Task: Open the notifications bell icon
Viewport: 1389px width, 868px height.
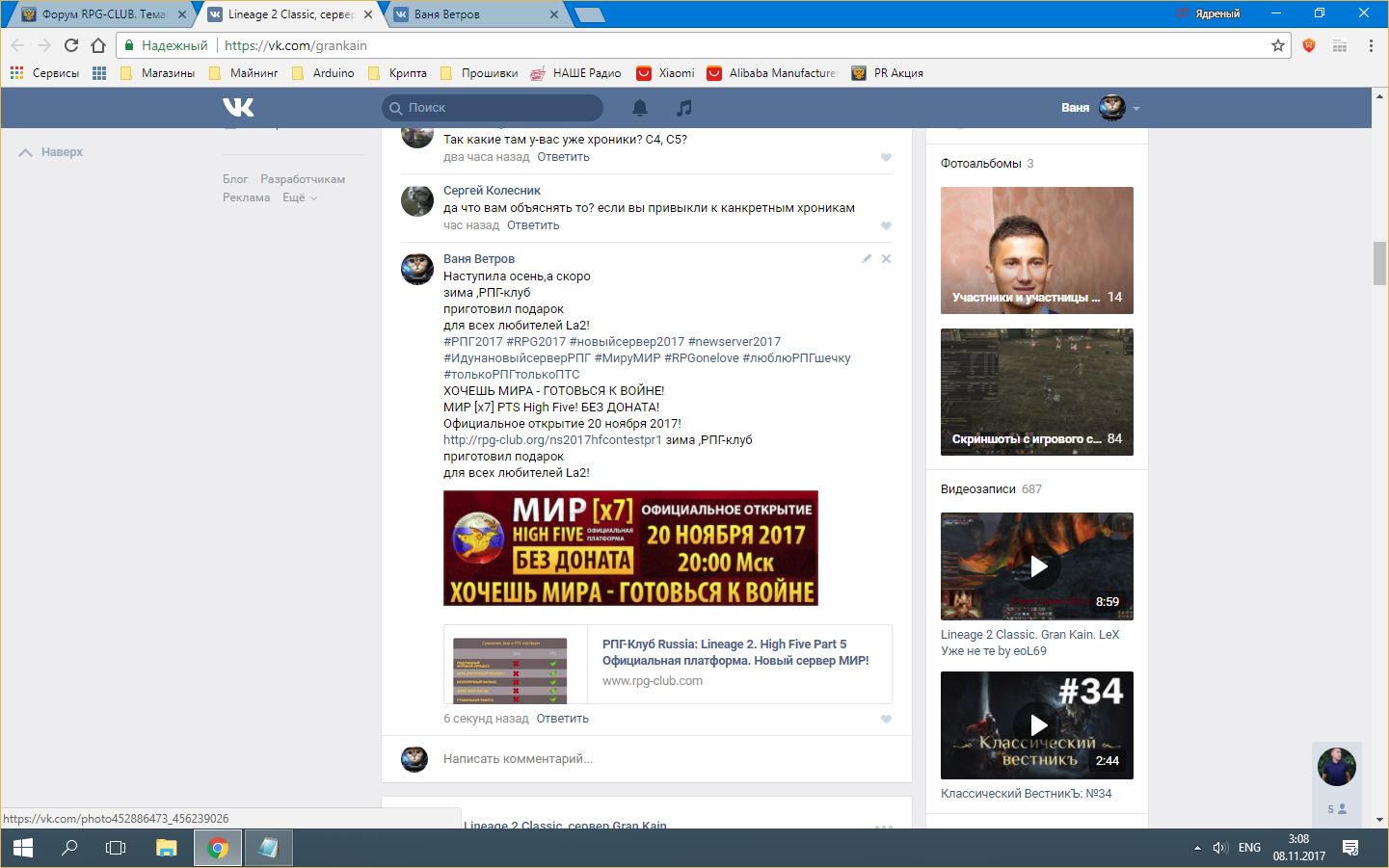Action: click(x=640, y=107)
